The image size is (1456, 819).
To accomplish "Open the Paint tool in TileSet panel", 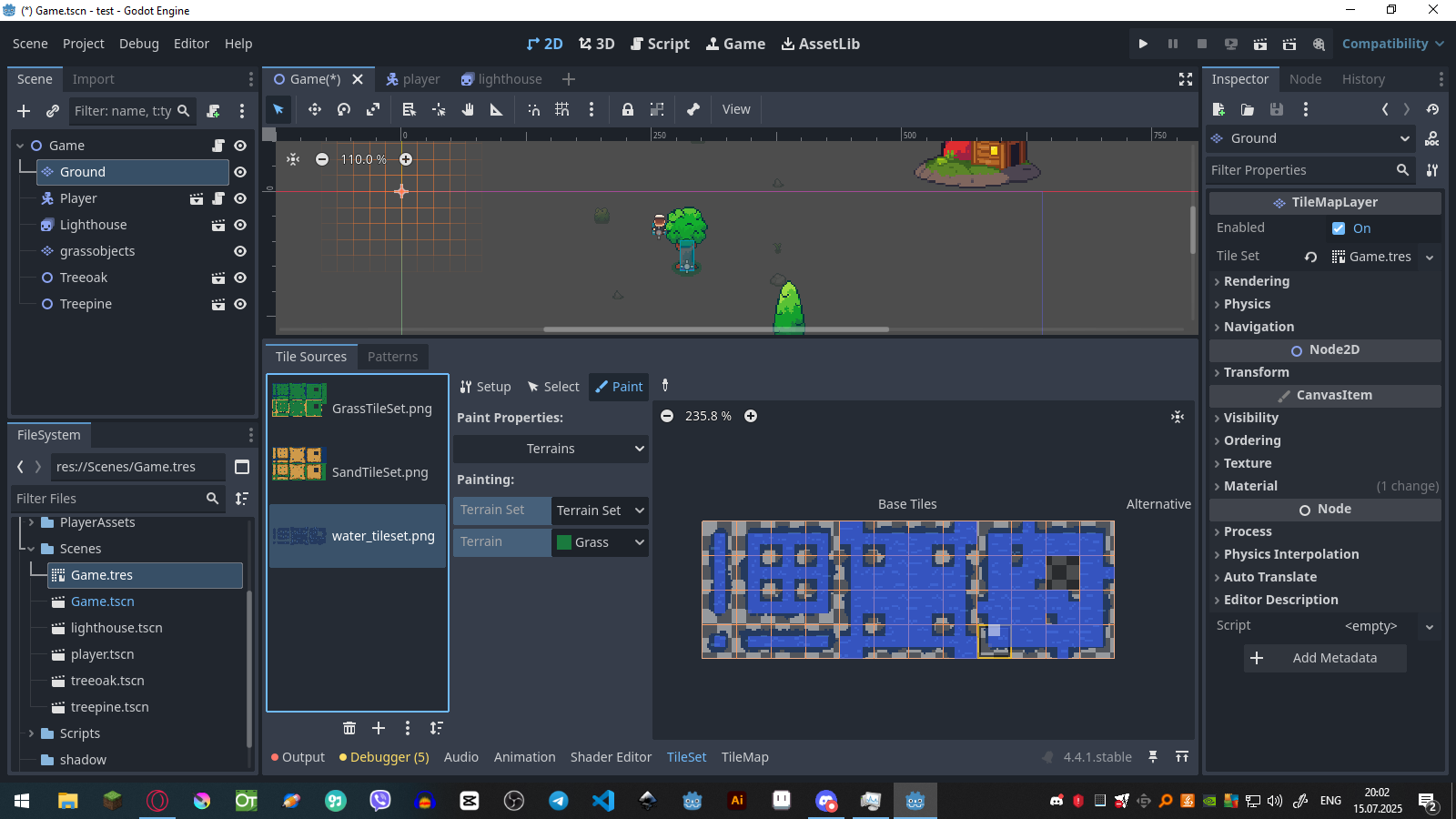I will (x=619, y=386).
